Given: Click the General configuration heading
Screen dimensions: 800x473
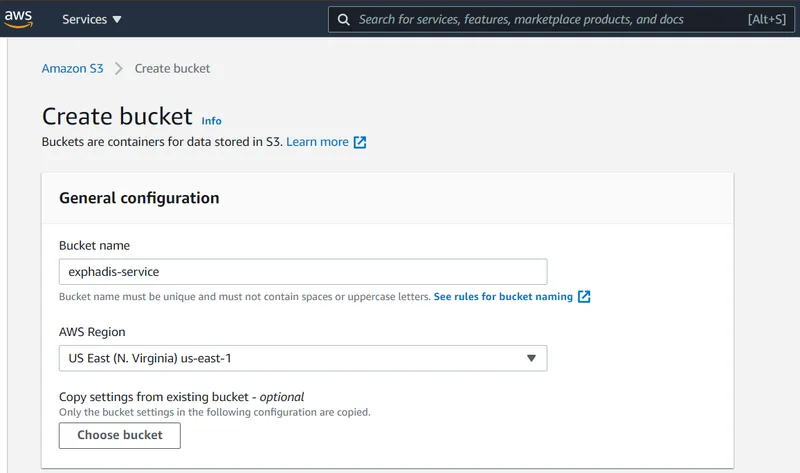Looking at the screenshot, I should (x=139, y=198).
